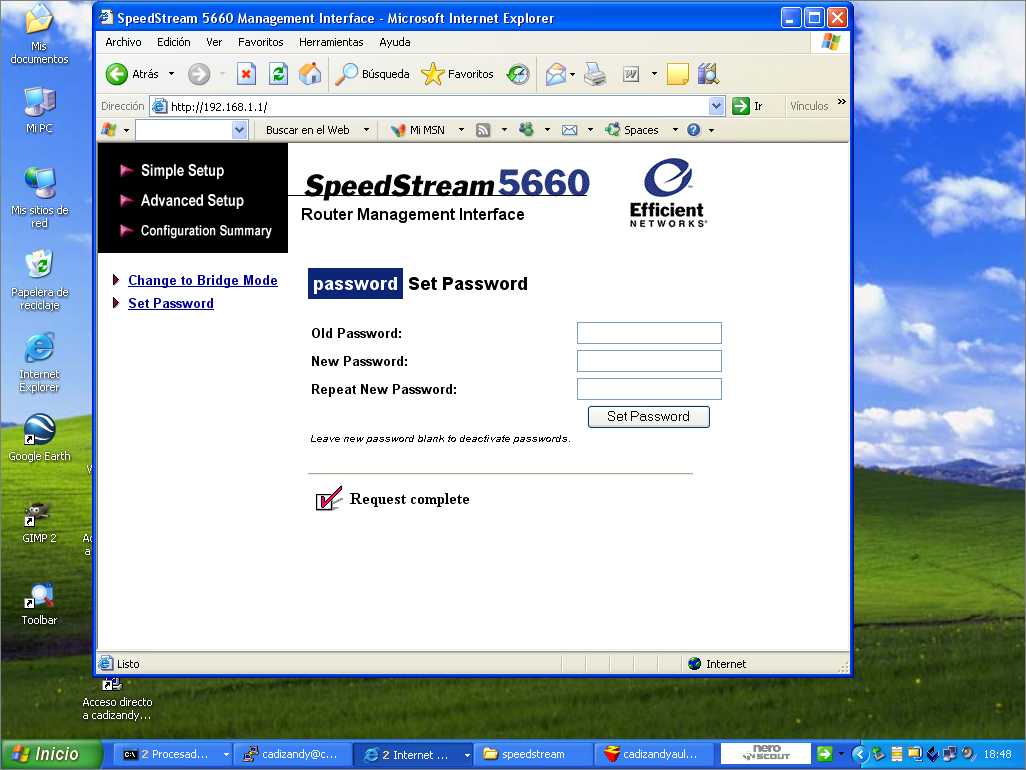
Task: Open the address bar dropdown arrow
Action: pos(716,106)
